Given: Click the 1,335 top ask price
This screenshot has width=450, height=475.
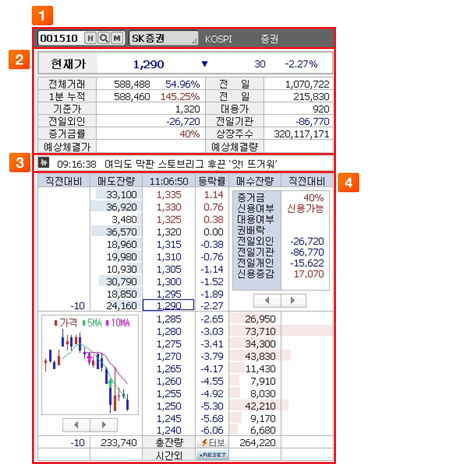Looking at the screenshot, I should coord(169,195).
